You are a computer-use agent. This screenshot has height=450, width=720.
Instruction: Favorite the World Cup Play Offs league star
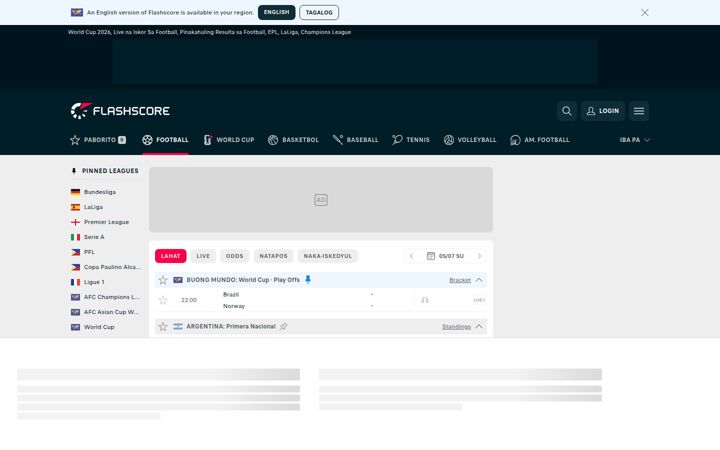(163, 280)
